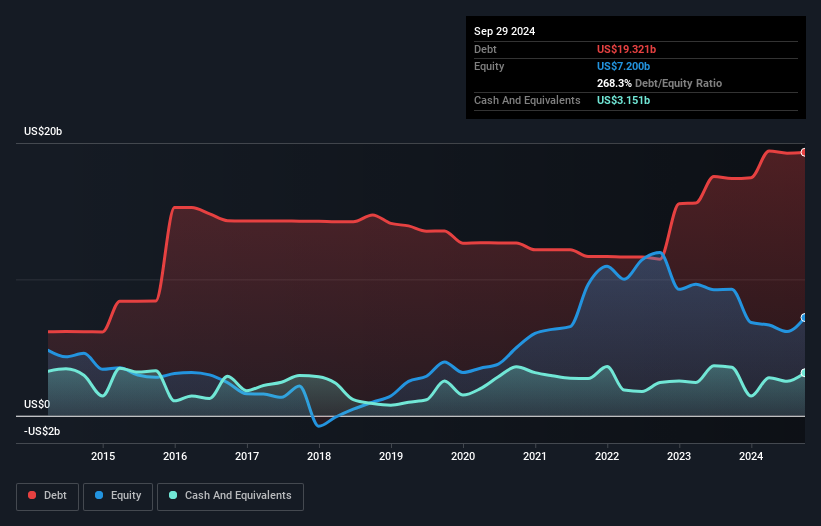
Task: Select the blue Equity endpoint marker on chart
Action: (x=804, y=318)
